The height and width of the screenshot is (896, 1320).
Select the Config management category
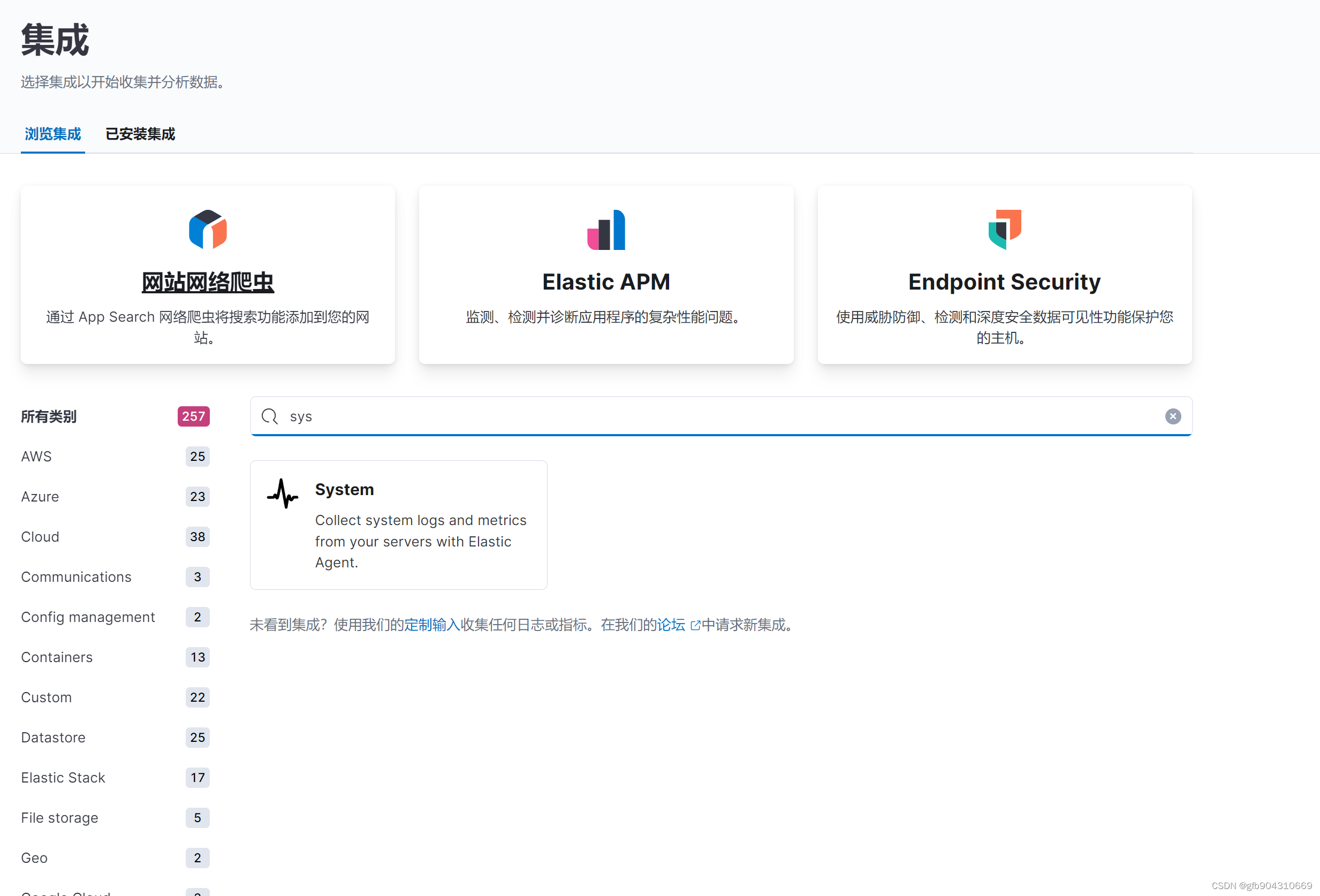point(88,617)
